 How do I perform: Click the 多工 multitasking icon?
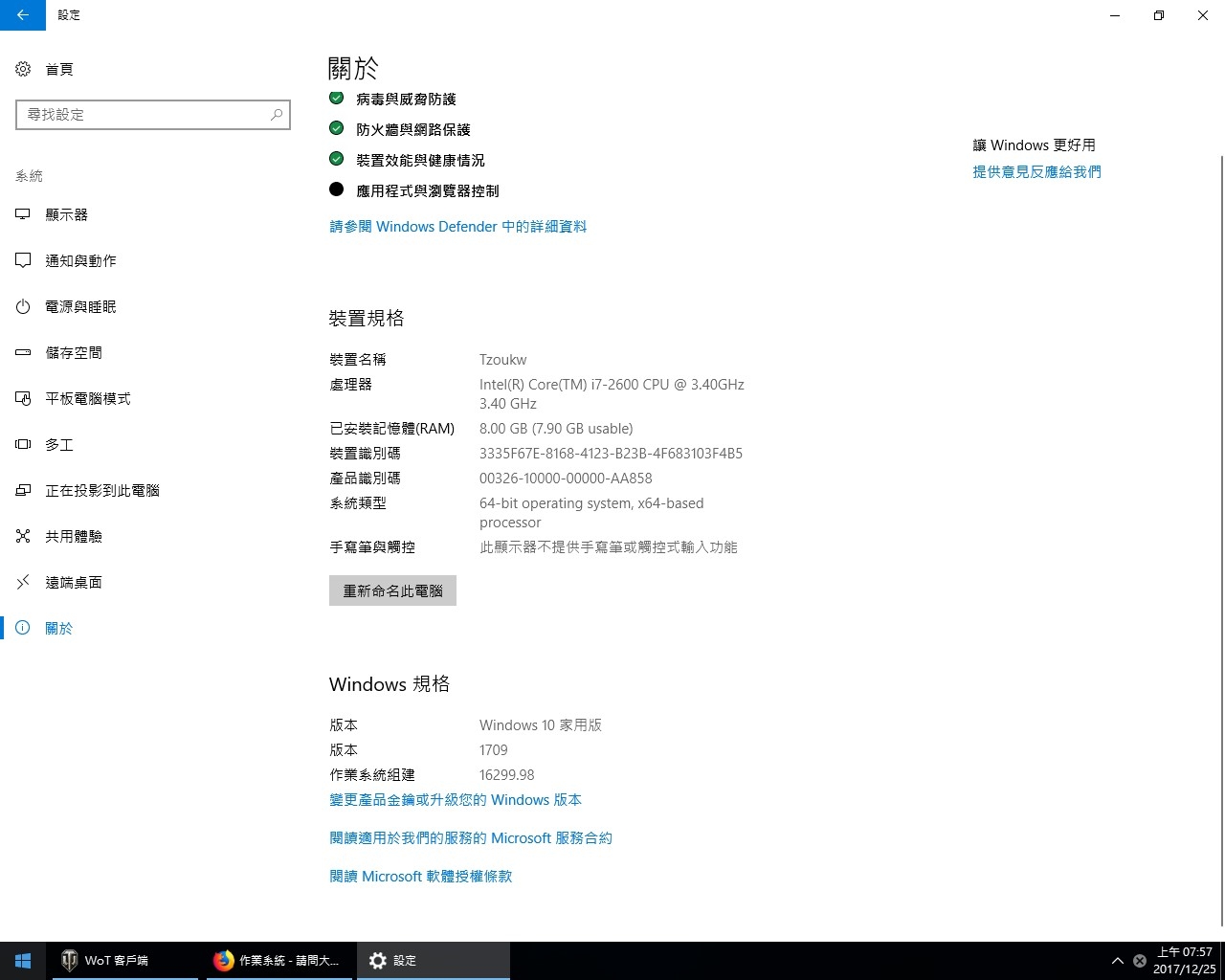coord(23,444)
